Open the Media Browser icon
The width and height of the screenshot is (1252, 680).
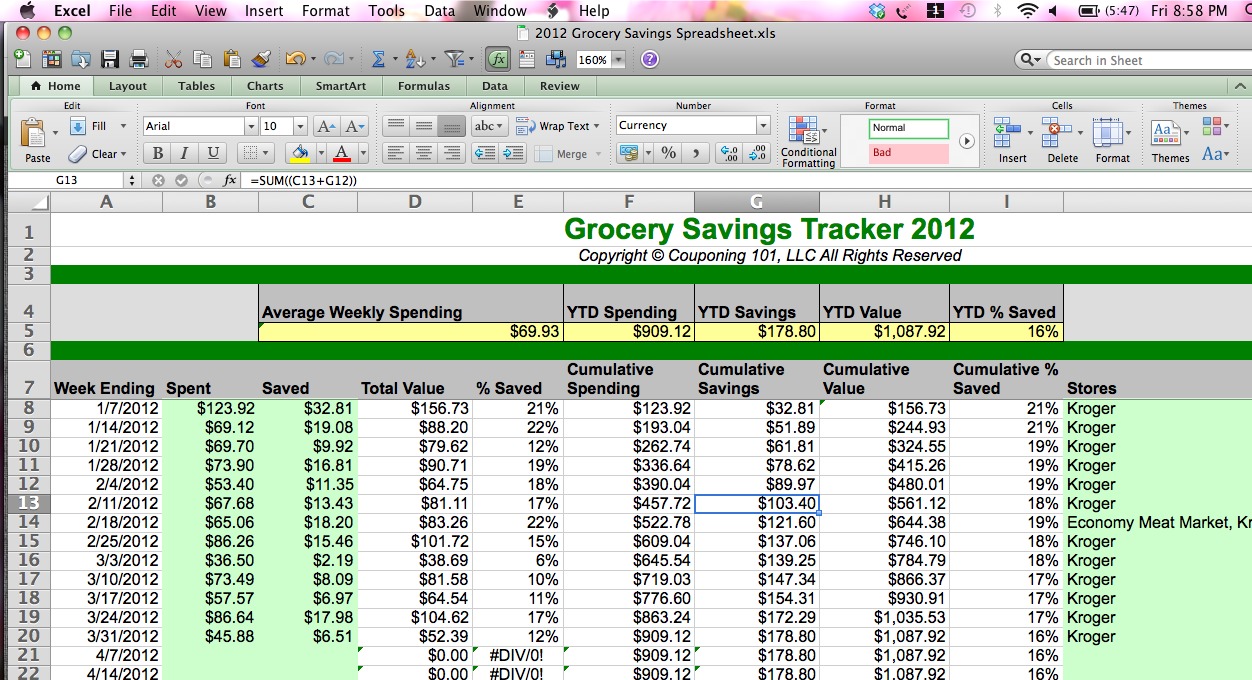pyautogui.click(x=556, y=59)
